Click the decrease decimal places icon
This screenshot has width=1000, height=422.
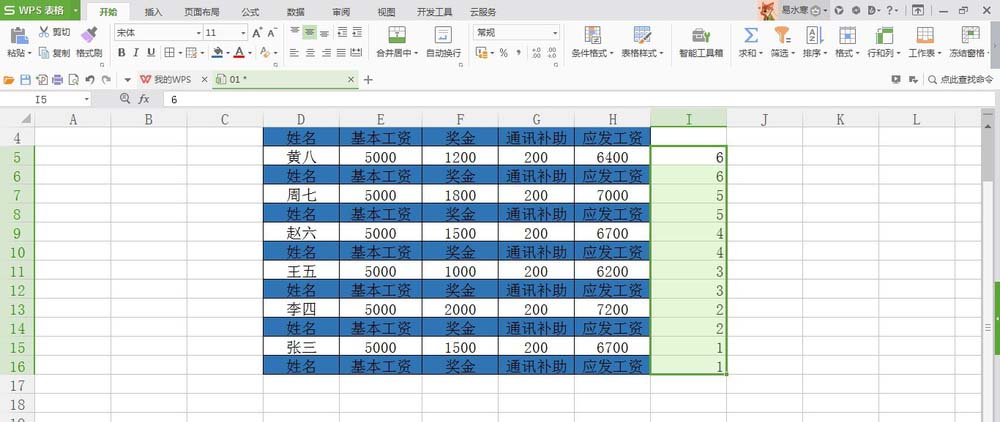click(x=552, y=53)
